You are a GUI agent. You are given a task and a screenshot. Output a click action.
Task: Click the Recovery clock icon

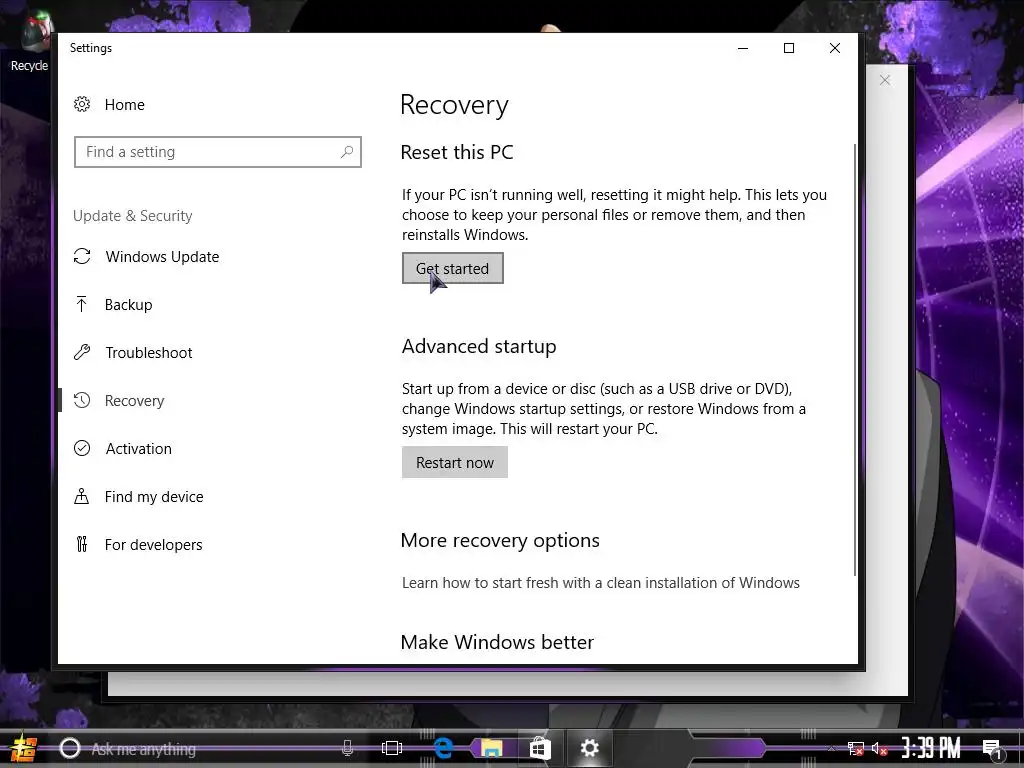(82, 400)
